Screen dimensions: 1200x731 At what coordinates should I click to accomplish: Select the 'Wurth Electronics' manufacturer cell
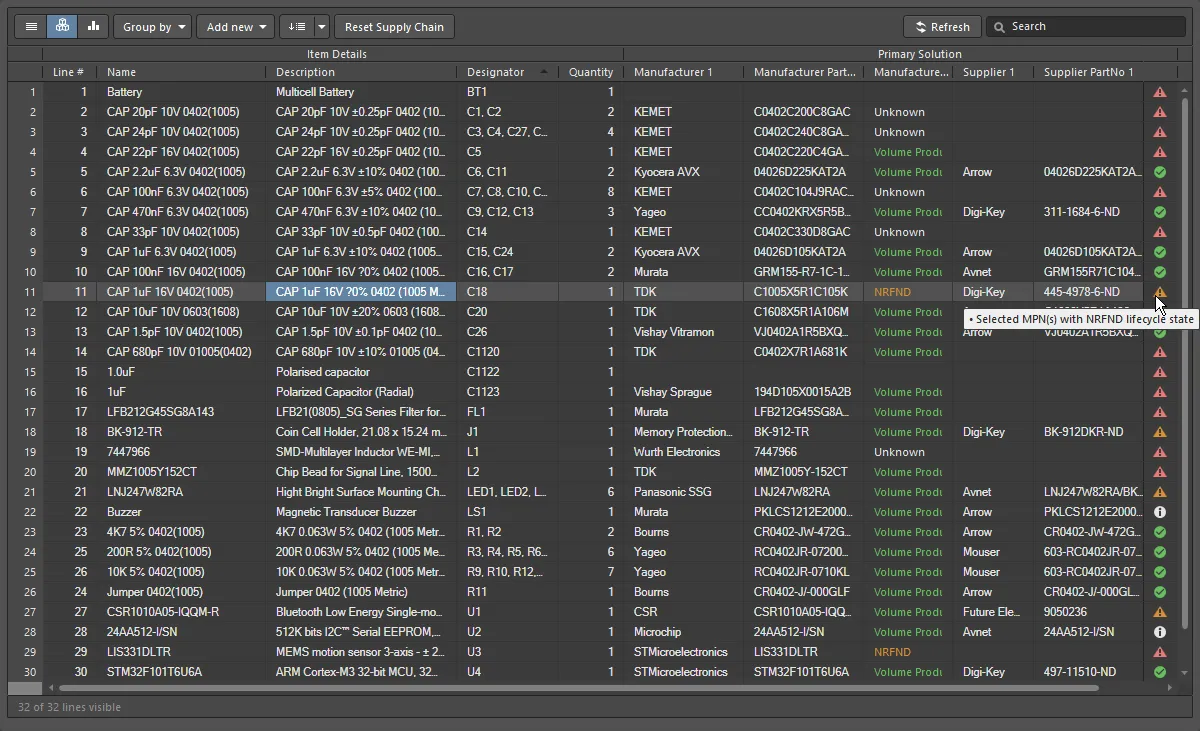coord(684,452)
